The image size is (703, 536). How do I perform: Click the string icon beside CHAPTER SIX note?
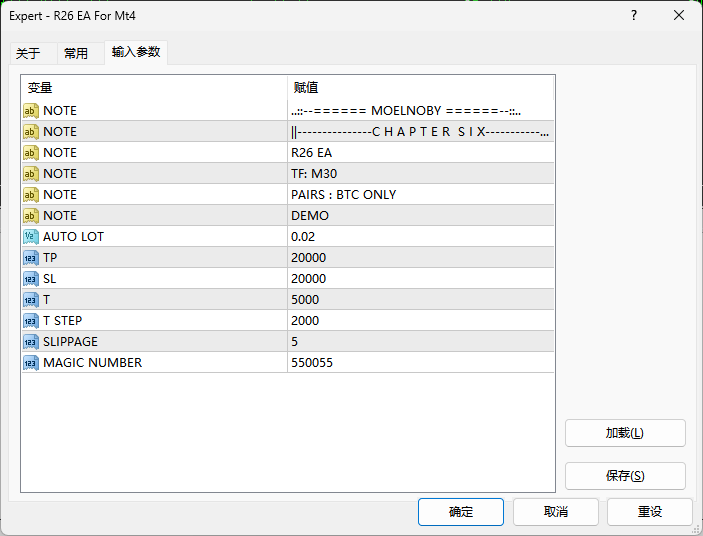(x=31, y=132)
